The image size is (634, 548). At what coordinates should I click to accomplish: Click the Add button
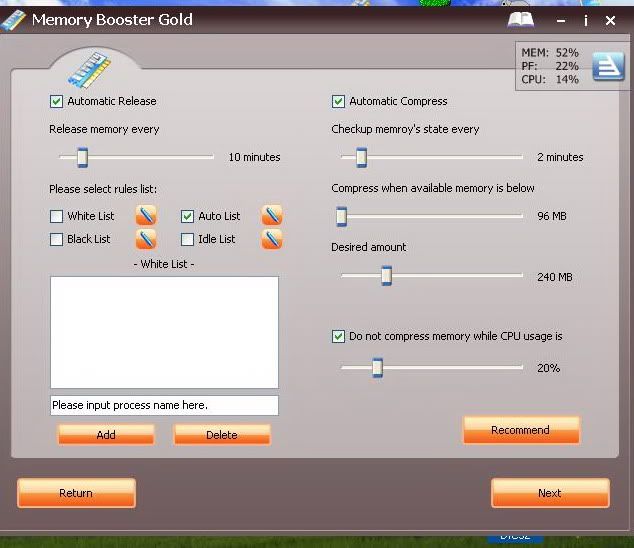pyautogui.click(x=106, y=435)
